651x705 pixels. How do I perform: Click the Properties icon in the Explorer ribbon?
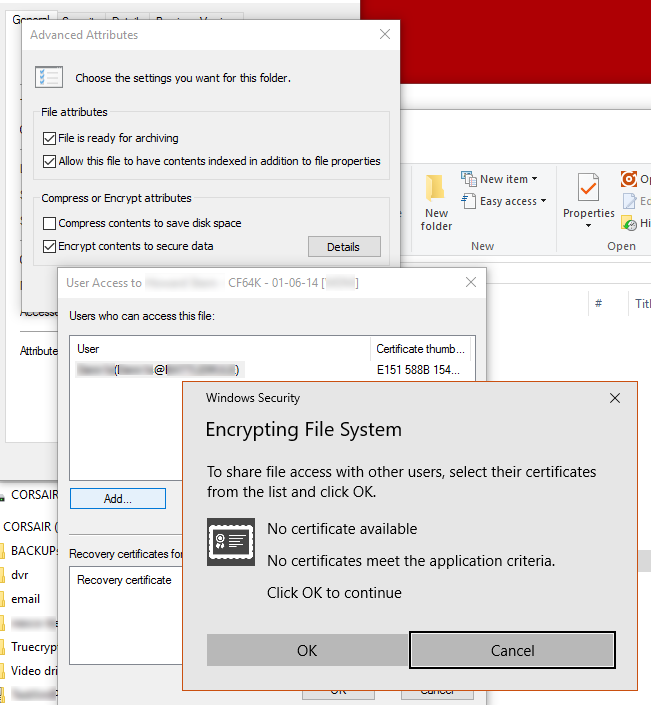click(589, 187)
